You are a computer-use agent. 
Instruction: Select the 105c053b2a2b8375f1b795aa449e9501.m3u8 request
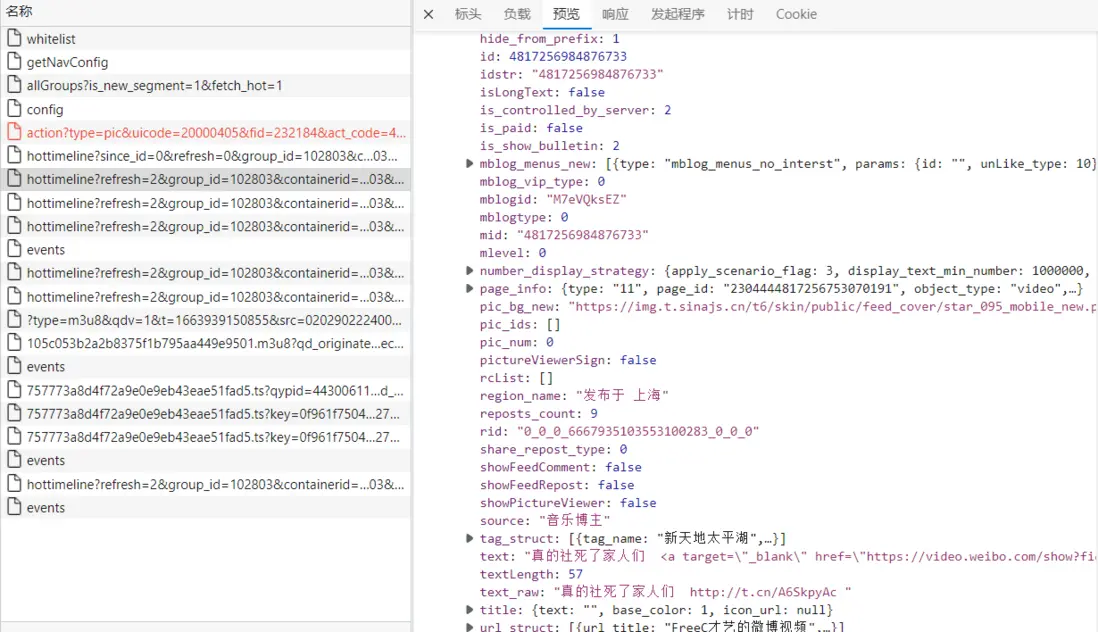pos(206,344)
